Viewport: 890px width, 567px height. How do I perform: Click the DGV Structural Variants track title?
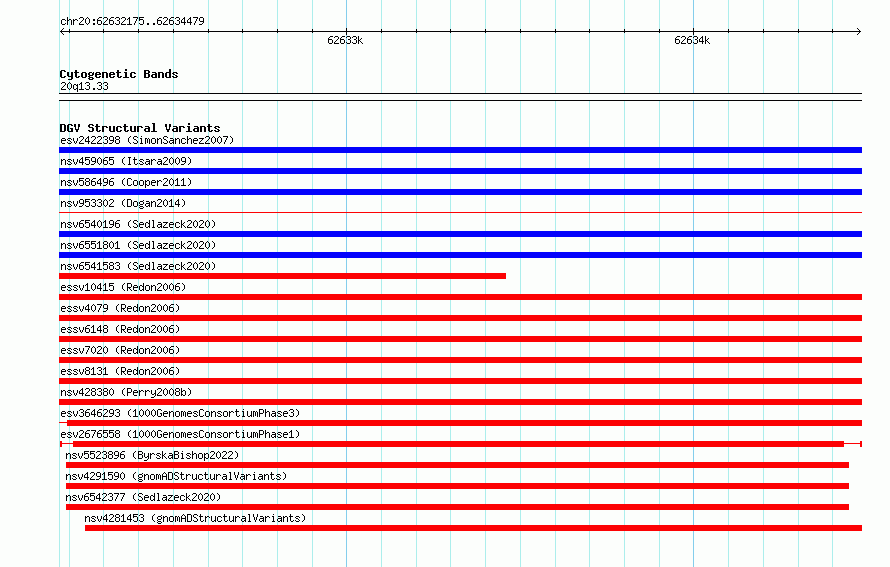pos(140,128)
